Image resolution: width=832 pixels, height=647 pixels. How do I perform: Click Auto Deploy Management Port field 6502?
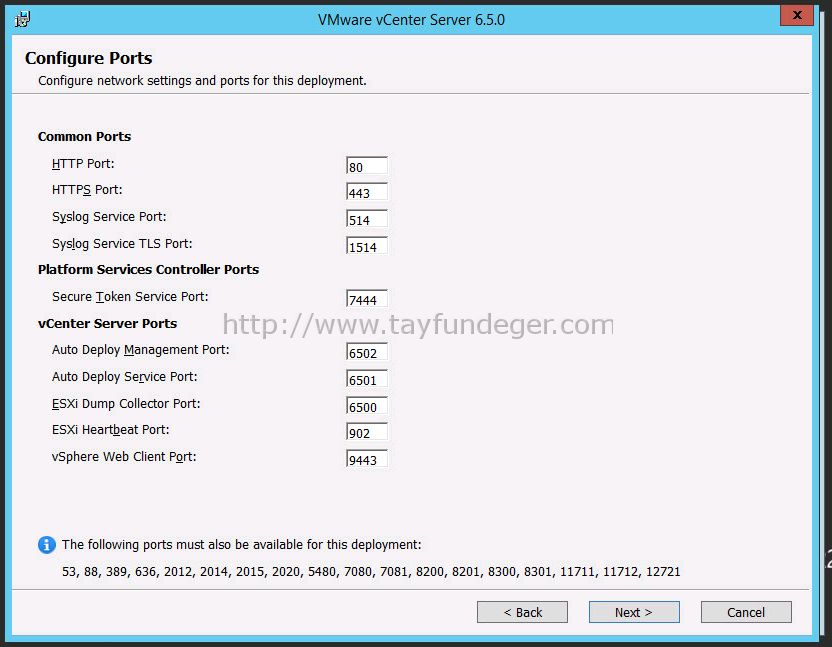coord(367,352)
